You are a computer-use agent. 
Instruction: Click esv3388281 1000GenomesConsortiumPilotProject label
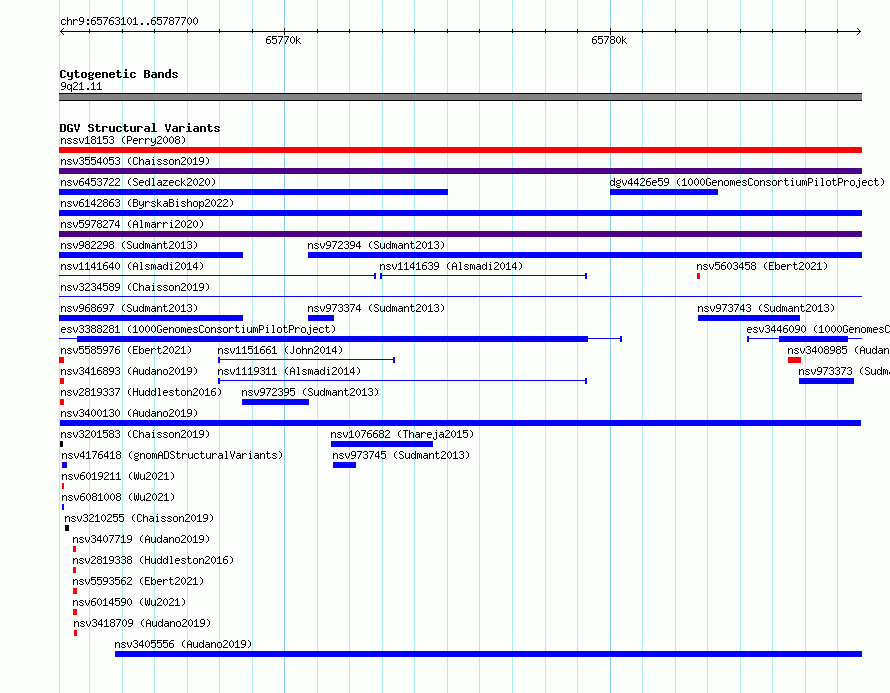click(198, 329)
